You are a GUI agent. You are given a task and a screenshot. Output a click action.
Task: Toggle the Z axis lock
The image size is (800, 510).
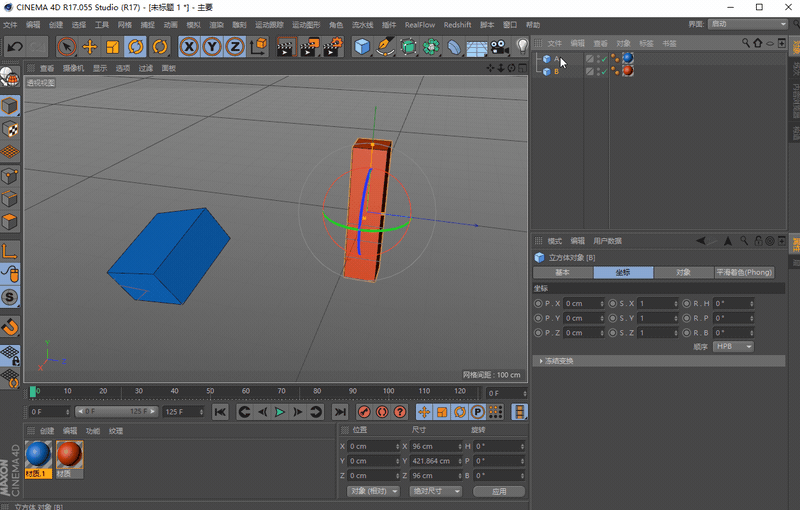[x=235, y=47]
